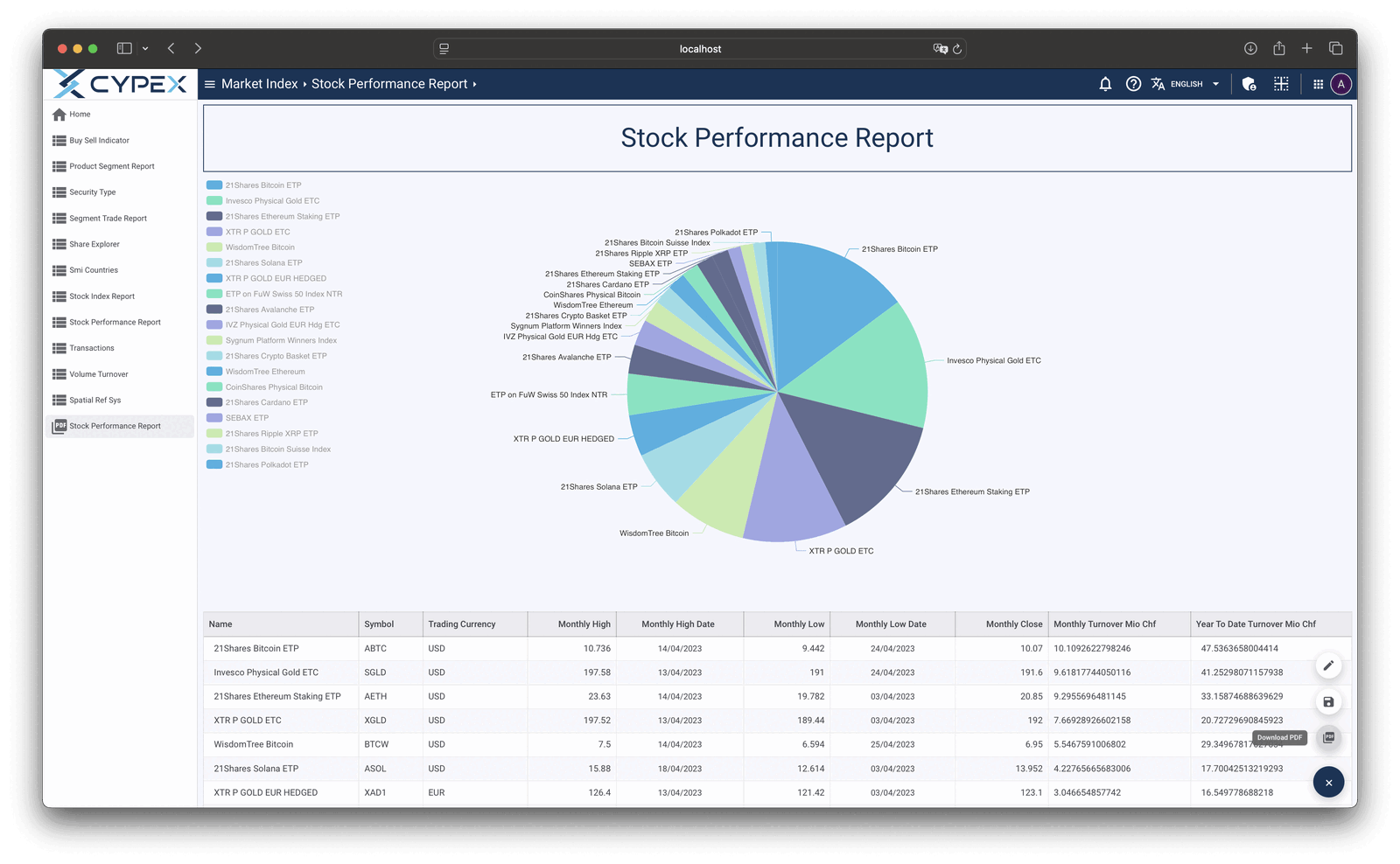The width and height of the screenshot is (1400, 864).
Task: Toggle WisdomTree Bitcoin in chart legend
Action: click(251, 247)
